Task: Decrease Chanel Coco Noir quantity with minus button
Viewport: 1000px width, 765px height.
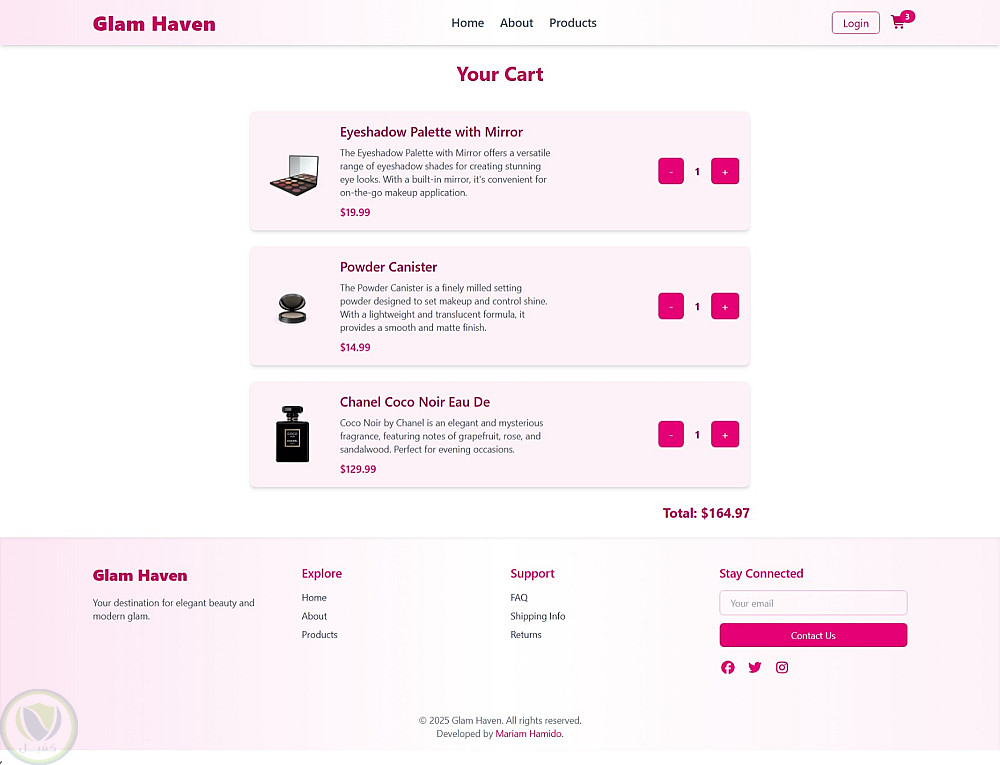Action: [671, 434]
